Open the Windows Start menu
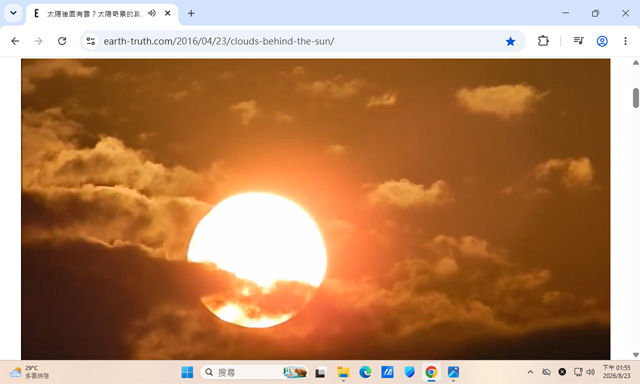The height and width of the screenshot is (384, 640). pyautogui.click(x=187, y=372)
